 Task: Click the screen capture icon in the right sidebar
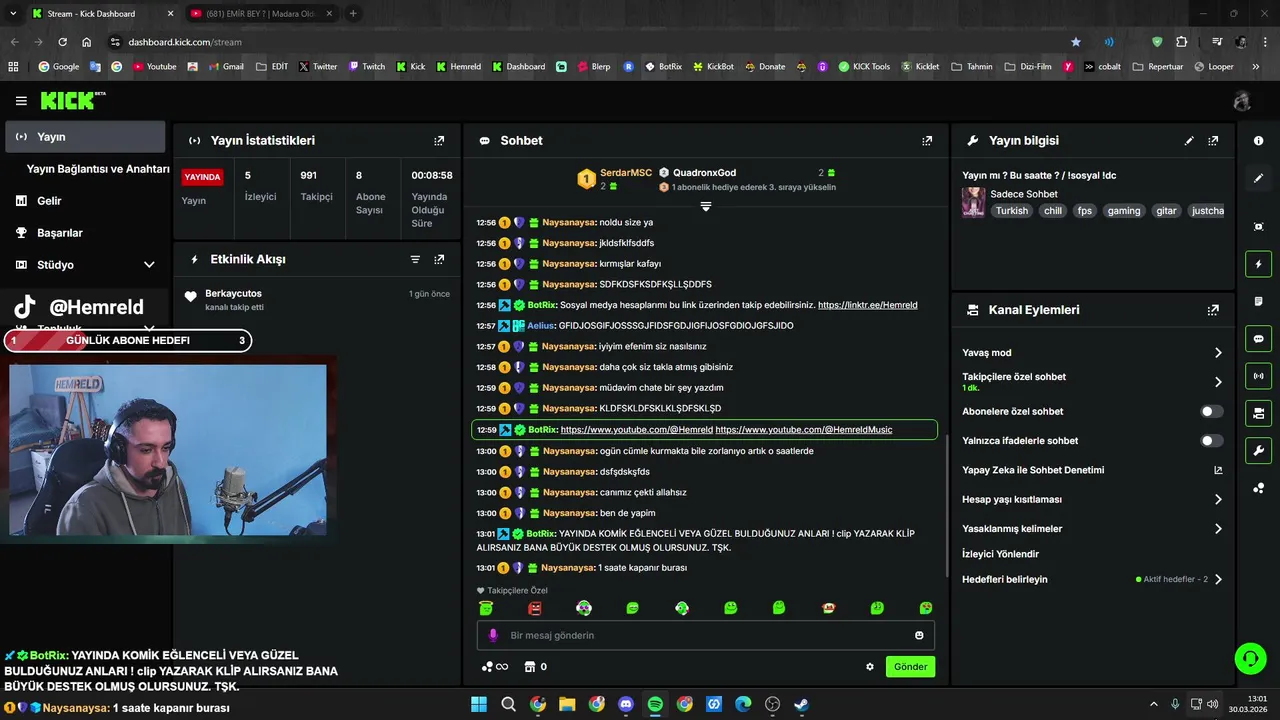click(1258, 227)
